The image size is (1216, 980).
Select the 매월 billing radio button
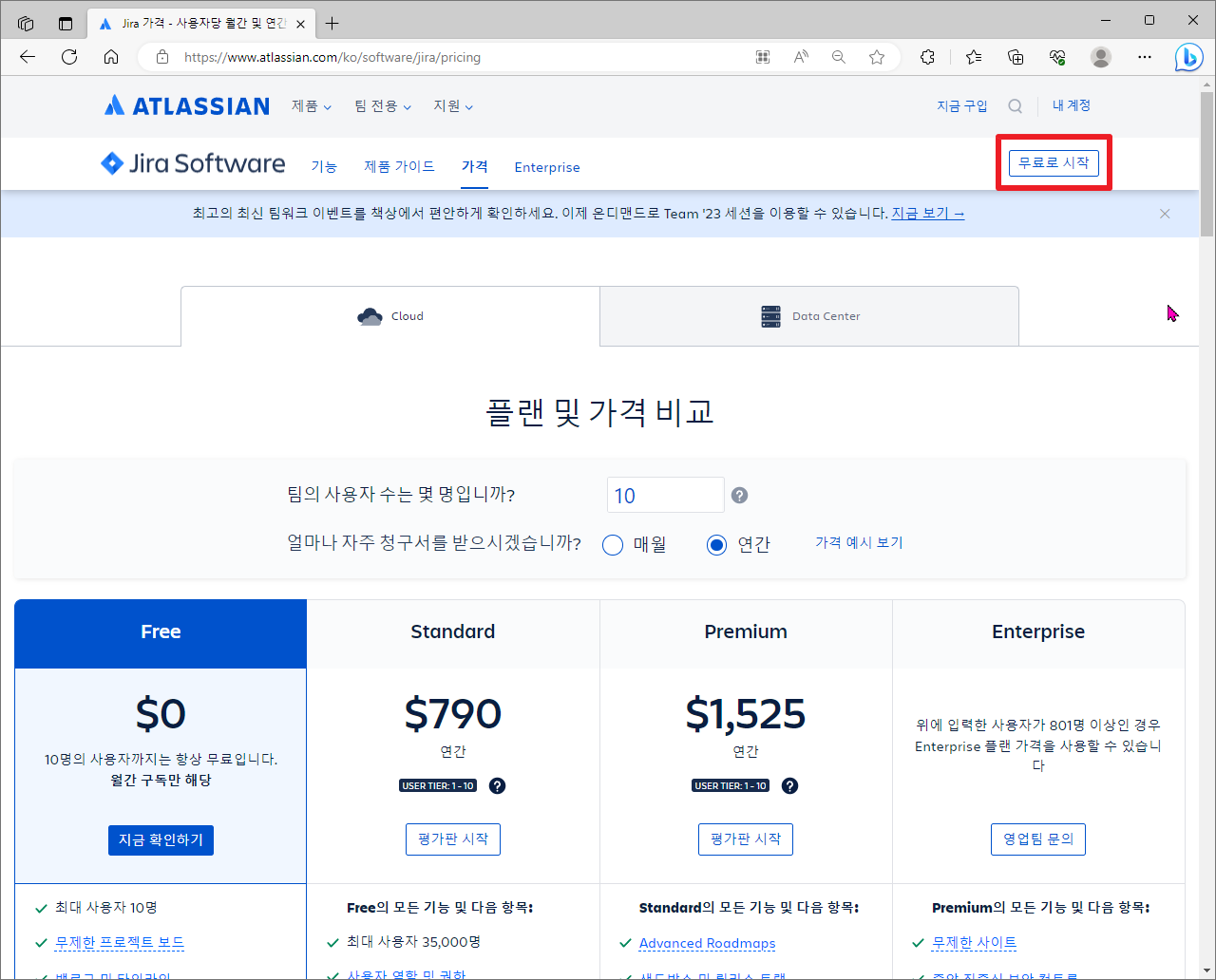613,544
